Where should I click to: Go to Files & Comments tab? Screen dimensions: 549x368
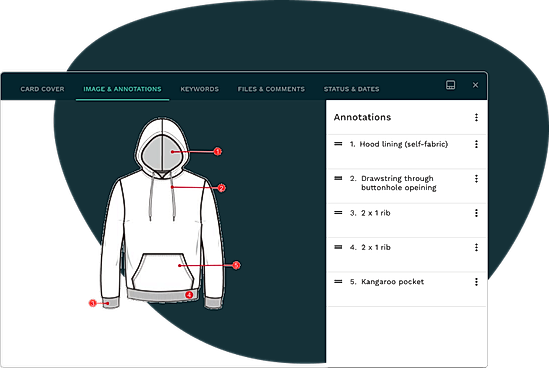(271, 89)
